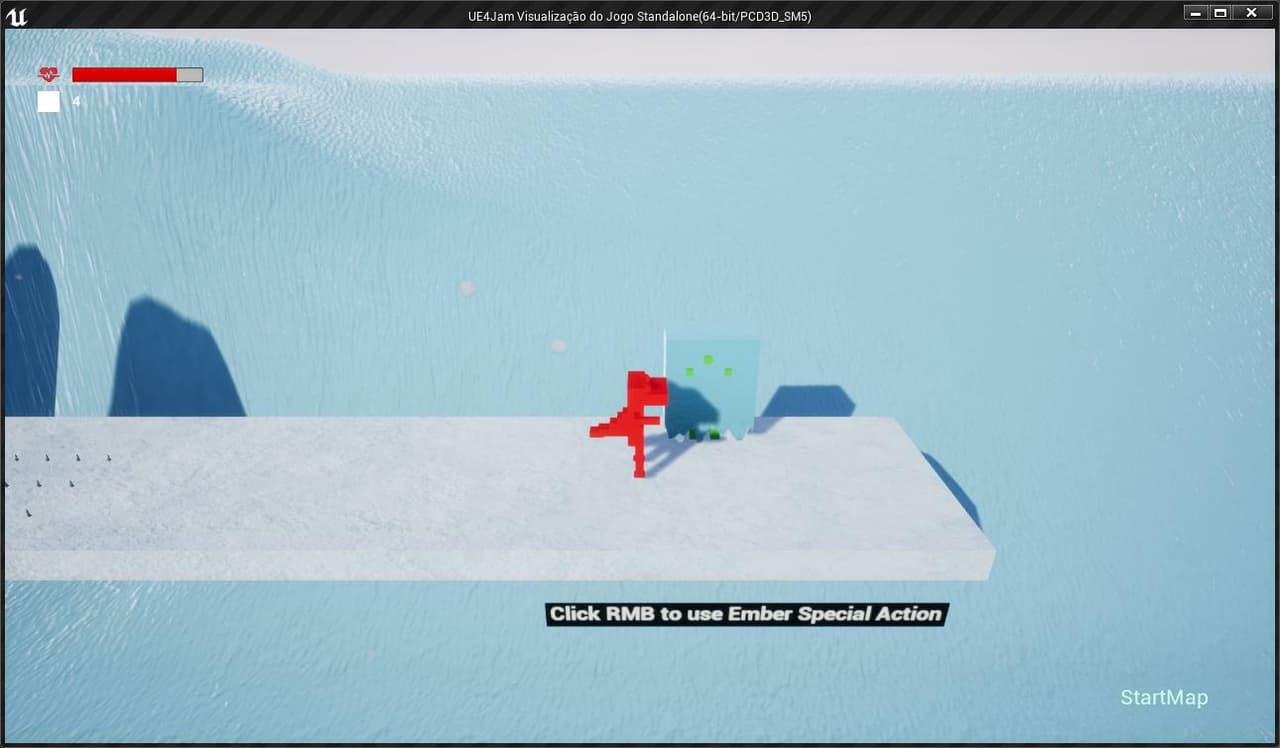Click the green feet of the ice enemy
1280x748 pixels.
click(x=704, y=434)
